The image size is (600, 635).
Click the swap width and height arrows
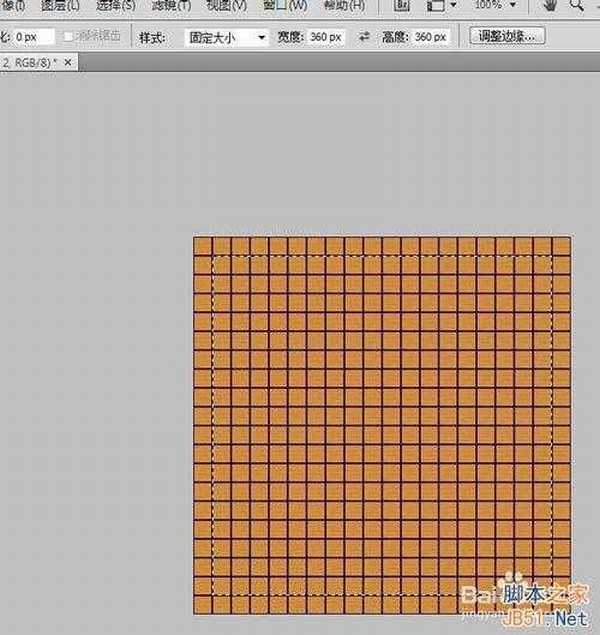pyautogui.click(x=363, y=37)
